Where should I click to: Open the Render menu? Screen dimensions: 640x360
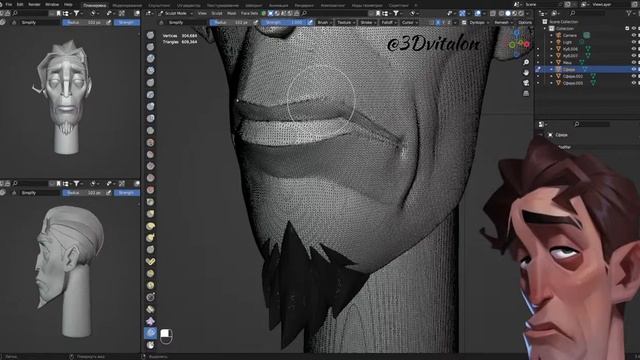coord(34,4)
